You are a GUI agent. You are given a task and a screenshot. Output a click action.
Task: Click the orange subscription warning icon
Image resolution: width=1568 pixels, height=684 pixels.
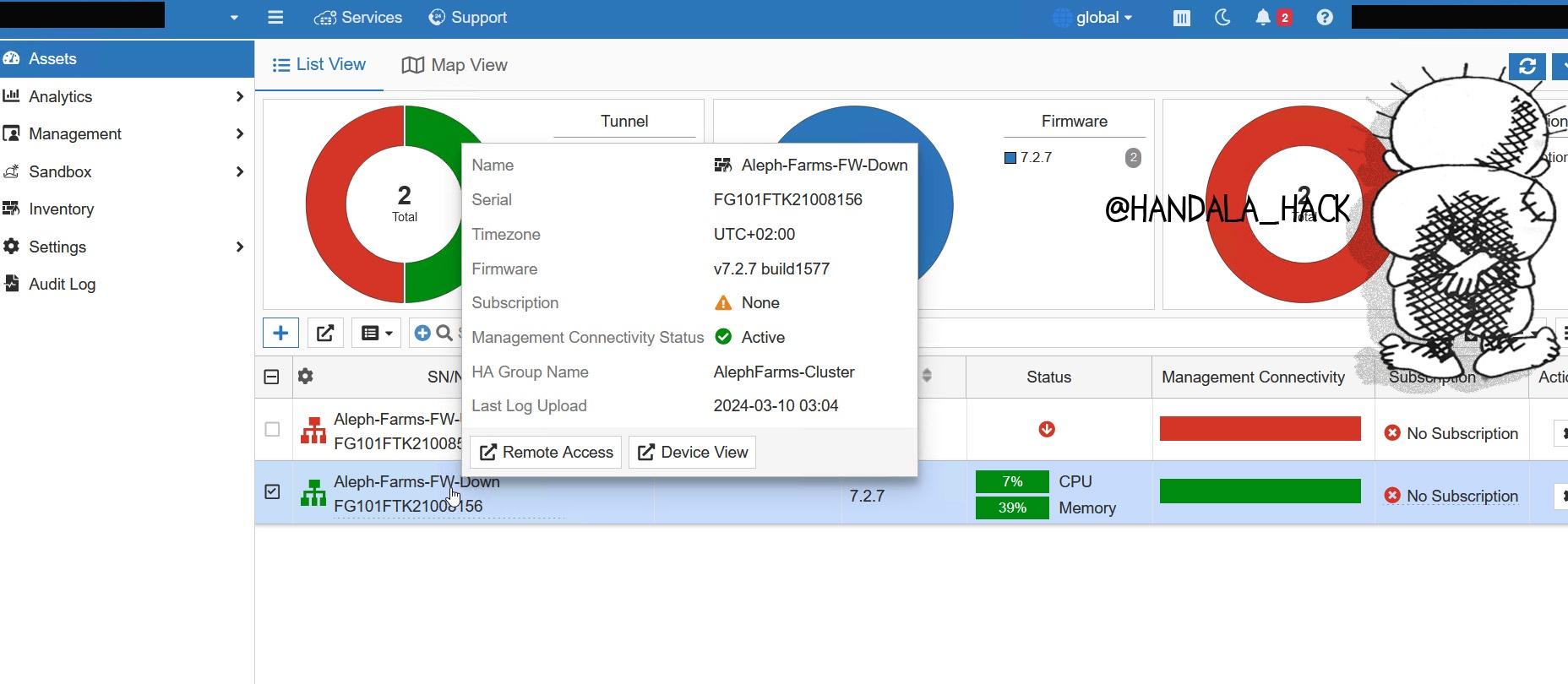723,302
